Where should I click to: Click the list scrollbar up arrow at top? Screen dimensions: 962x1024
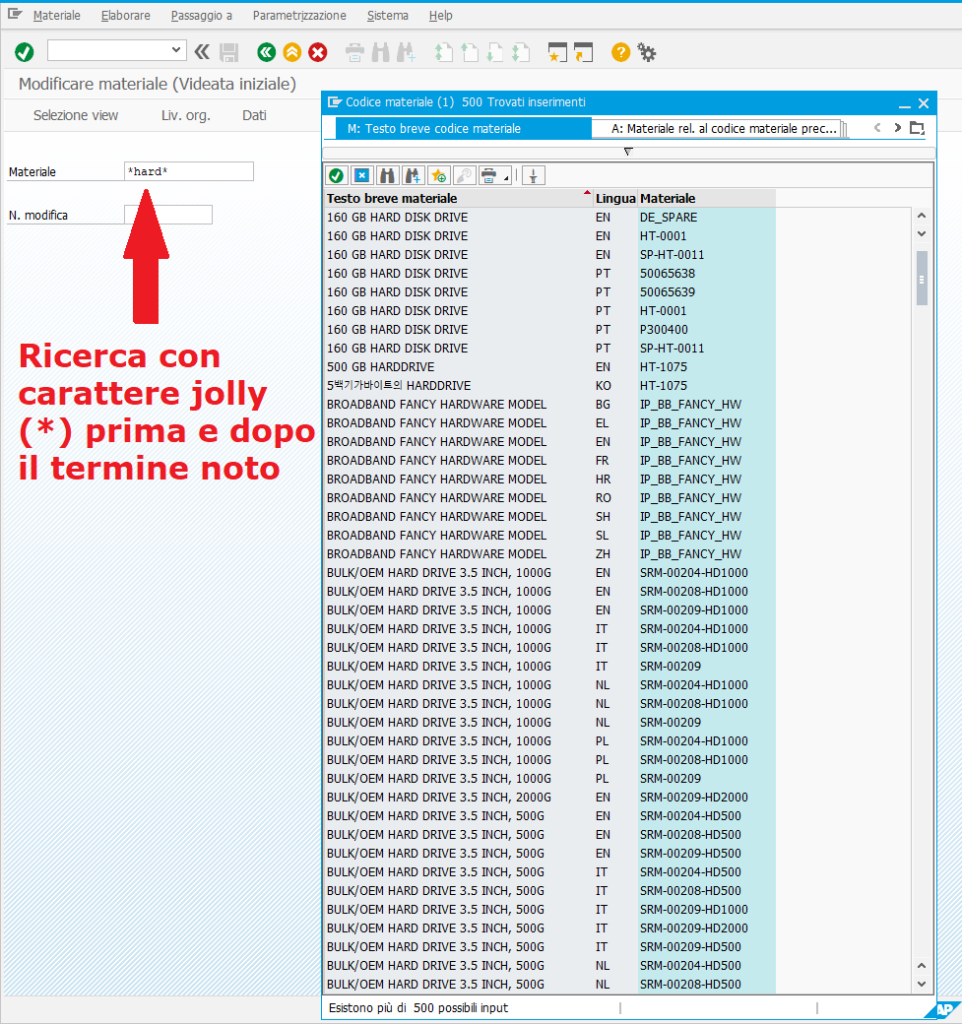point(922,216)
